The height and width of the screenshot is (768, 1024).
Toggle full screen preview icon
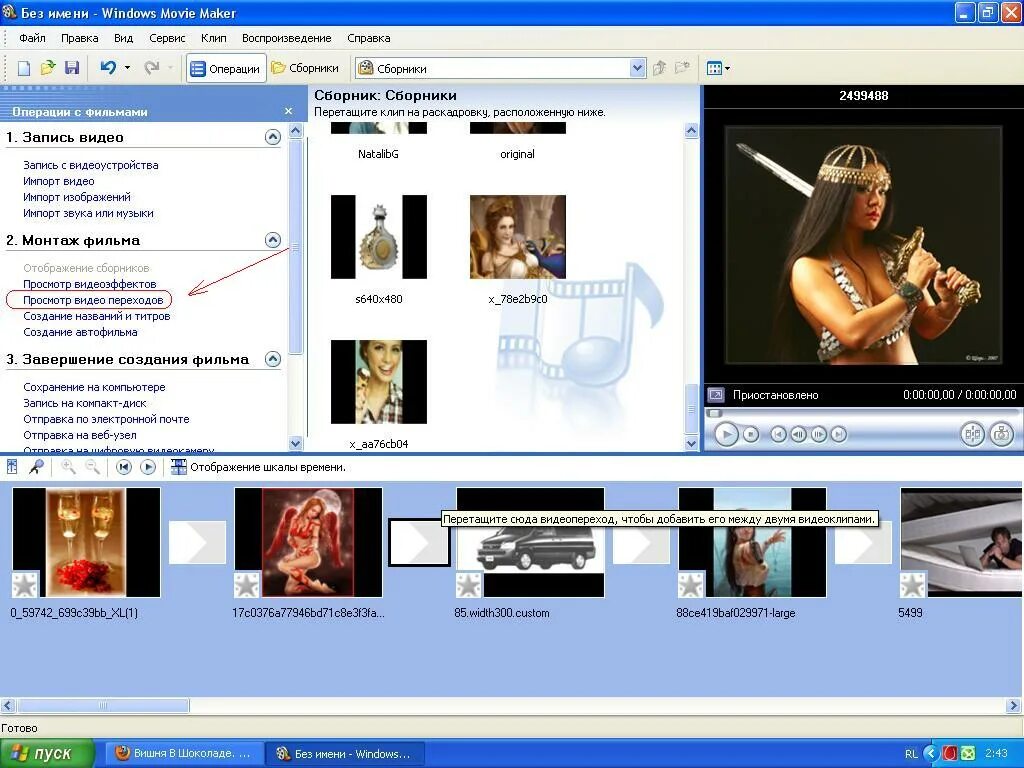pyautogui.click(x=716, y=394)
